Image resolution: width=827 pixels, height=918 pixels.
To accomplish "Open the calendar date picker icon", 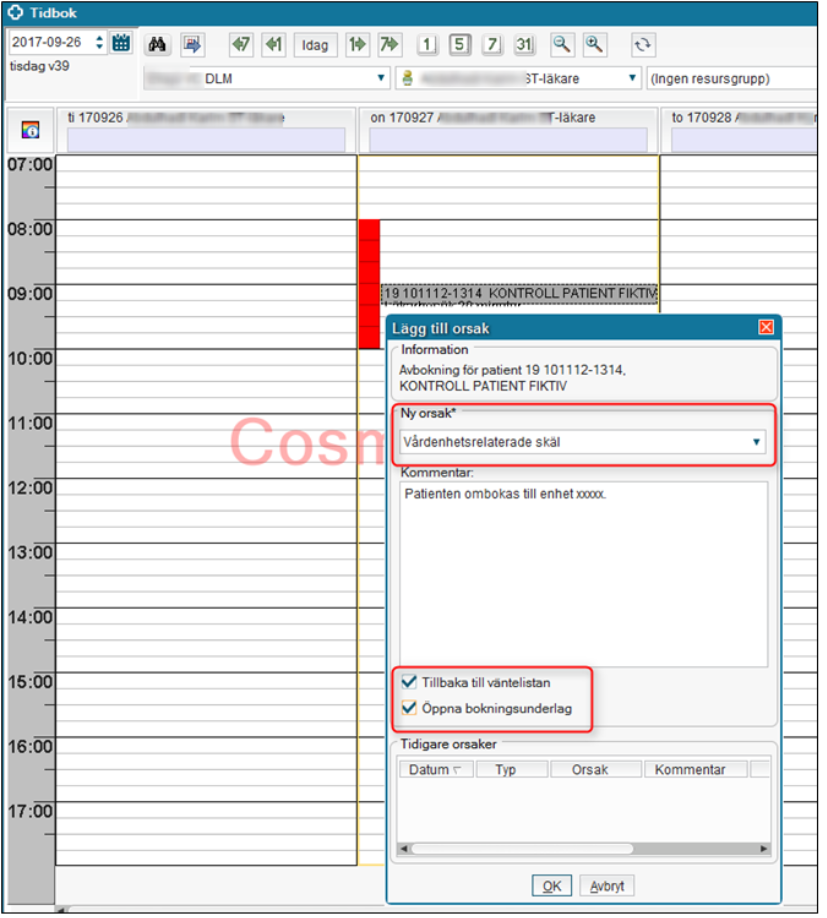I will tap(121, 43).
